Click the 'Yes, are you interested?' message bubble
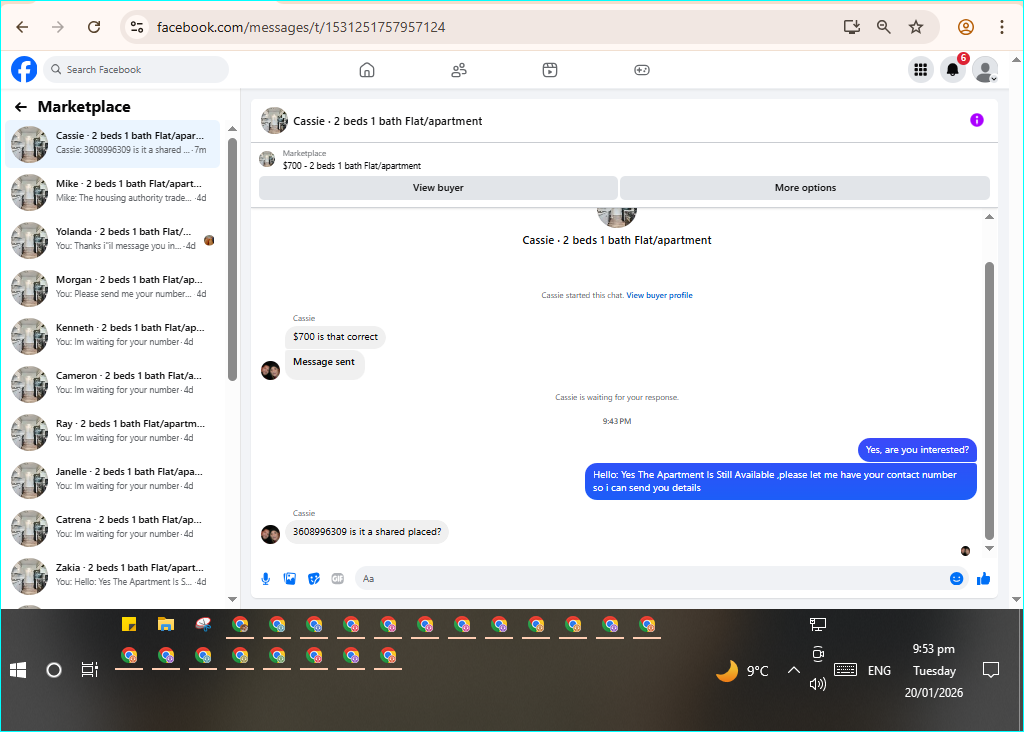This screenshot has width=1024, height=732. (917, 450)
